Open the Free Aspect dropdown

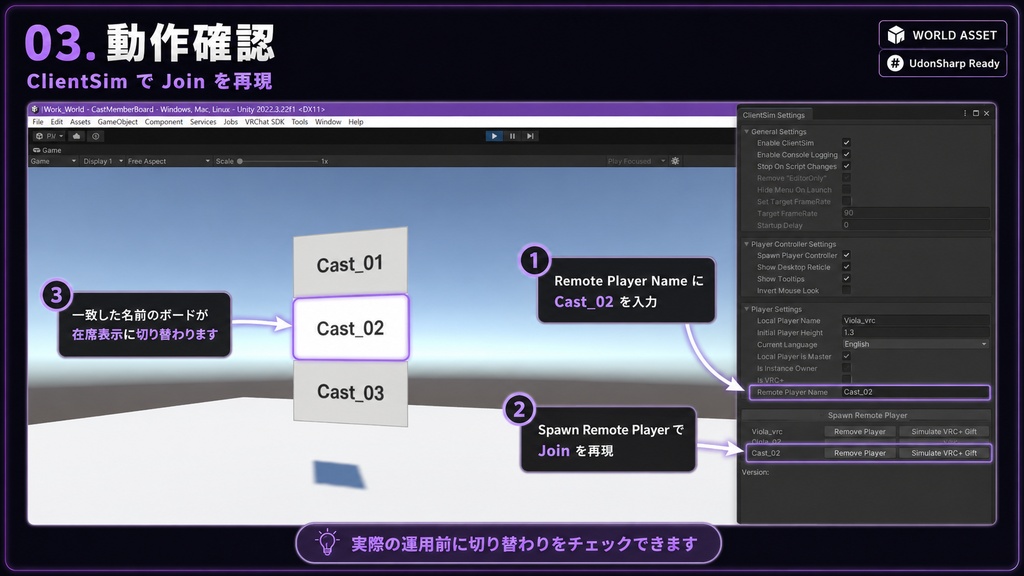coord(168,161)
